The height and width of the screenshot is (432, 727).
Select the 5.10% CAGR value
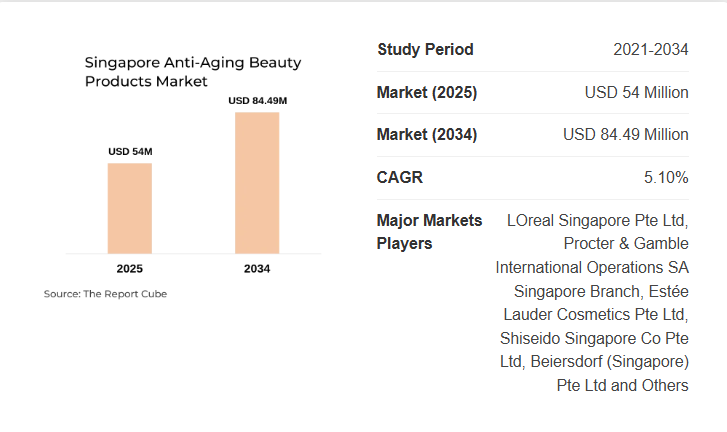[x=666, y=178]
